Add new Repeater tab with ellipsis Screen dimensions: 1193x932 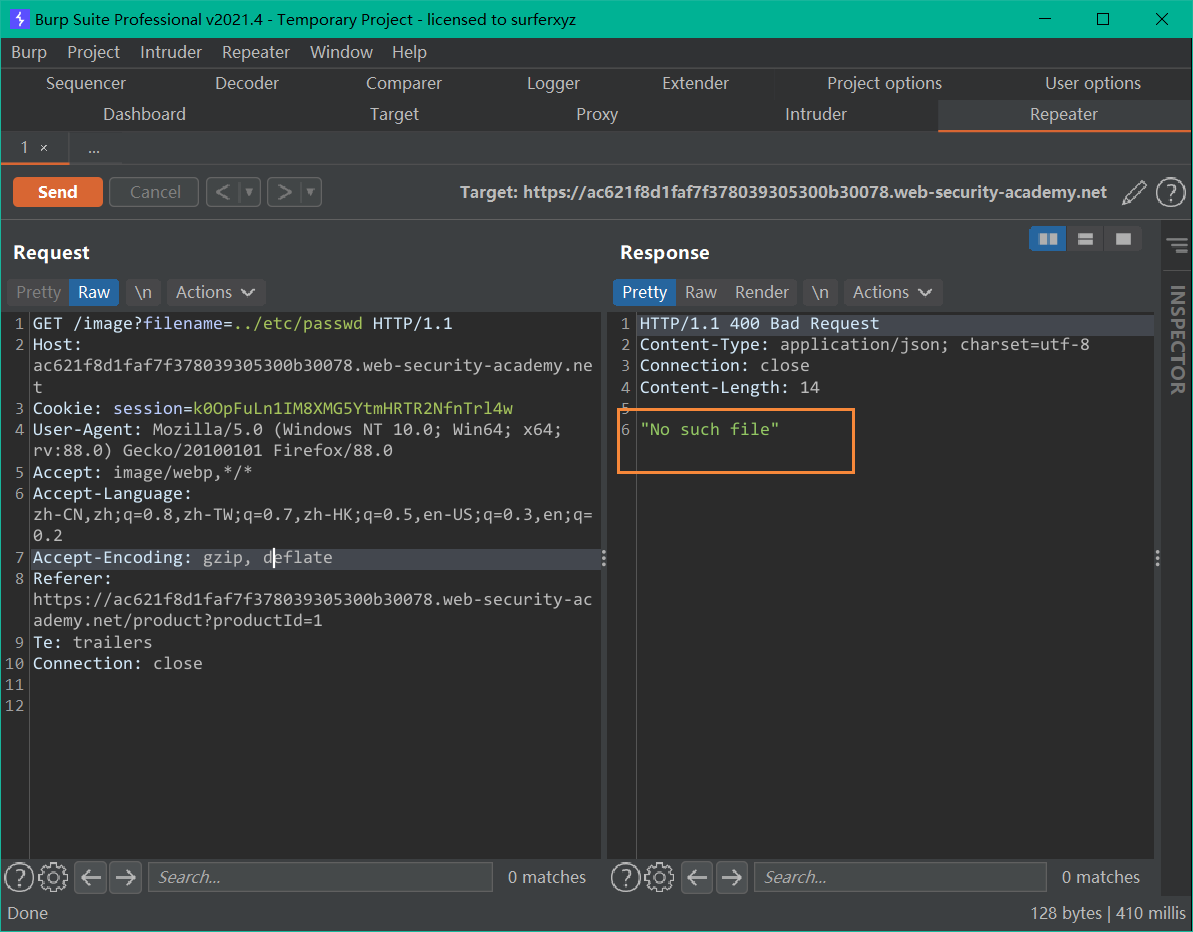(94, 148)
